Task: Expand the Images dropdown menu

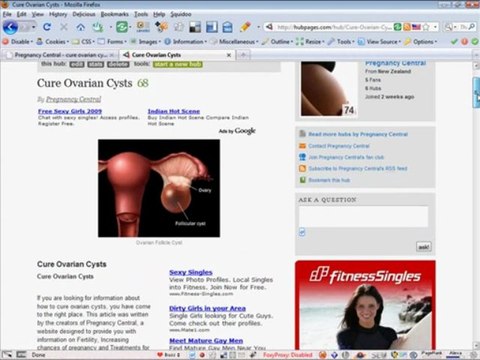Action: (145, 42)
